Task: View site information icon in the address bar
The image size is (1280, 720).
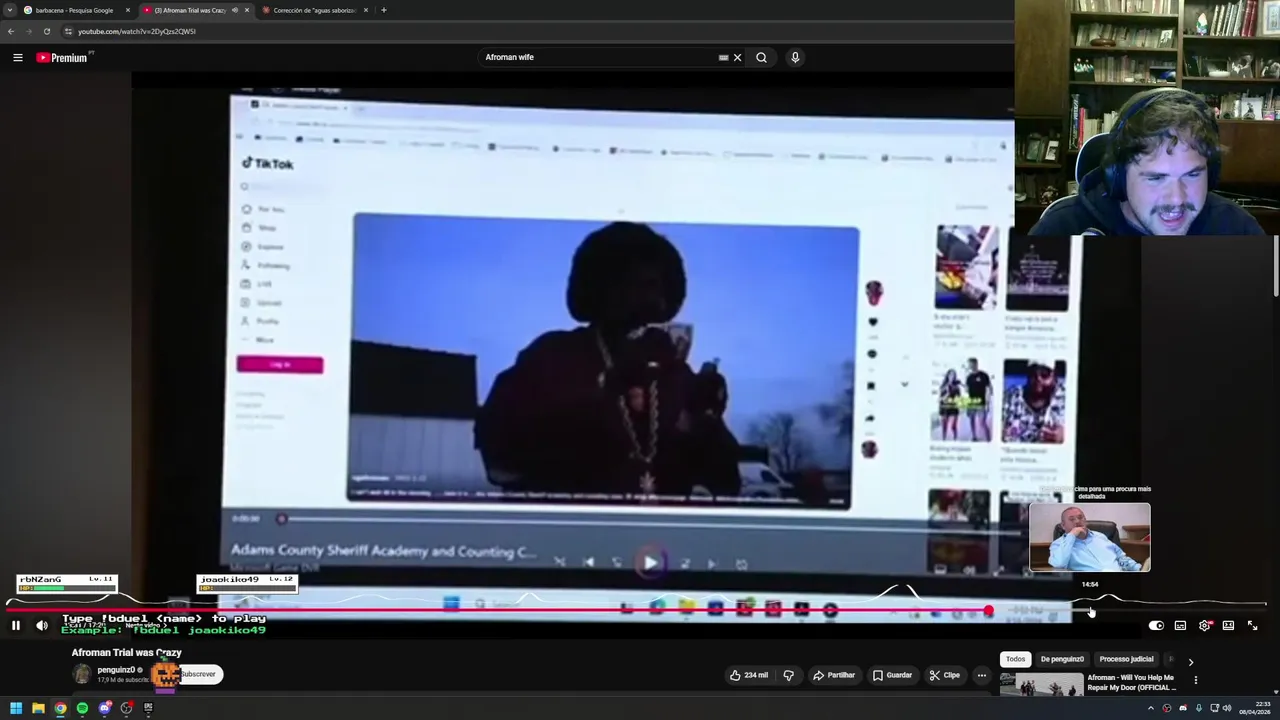Action: tap(68, 31)
